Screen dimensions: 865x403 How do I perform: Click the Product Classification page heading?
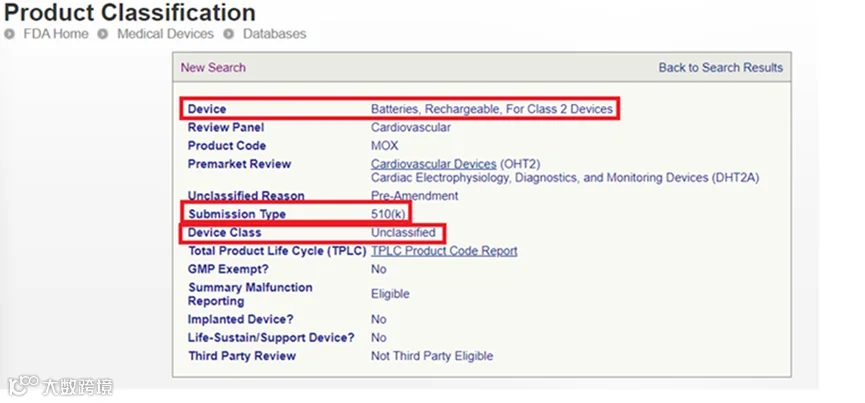(x=130, y=12)
